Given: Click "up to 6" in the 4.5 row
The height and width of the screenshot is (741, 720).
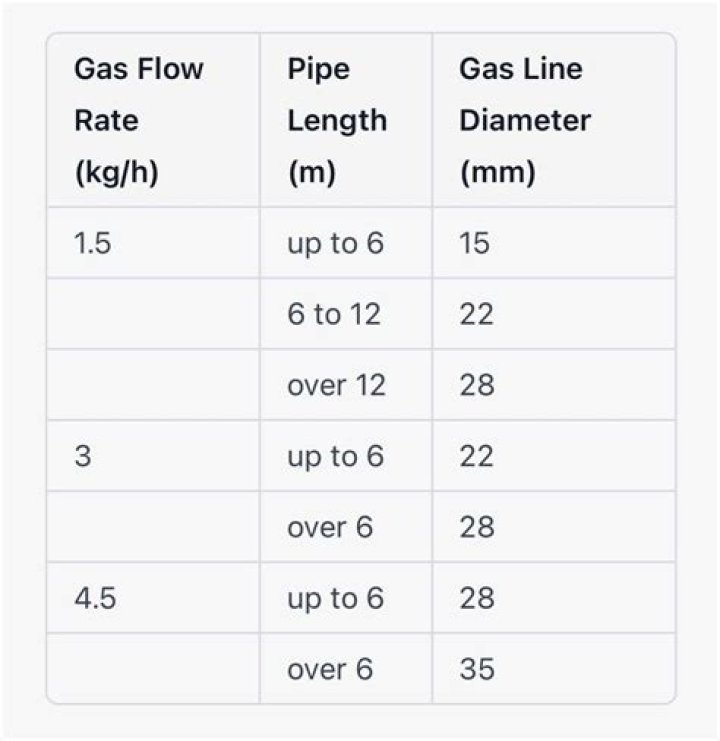Looking at the screenshot, I should click(335, 598).
